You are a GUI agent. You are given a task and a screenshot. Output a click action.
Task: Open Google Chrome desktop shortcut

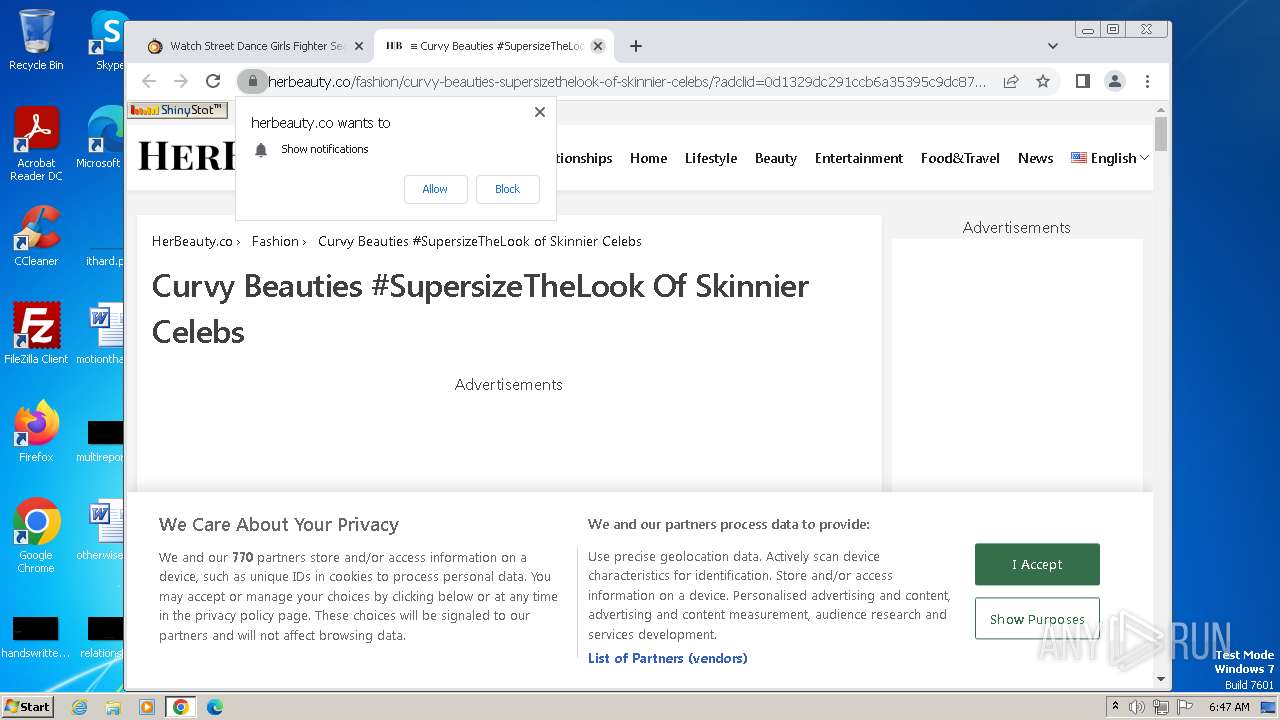pyautogui.click(x=36, y=535)
